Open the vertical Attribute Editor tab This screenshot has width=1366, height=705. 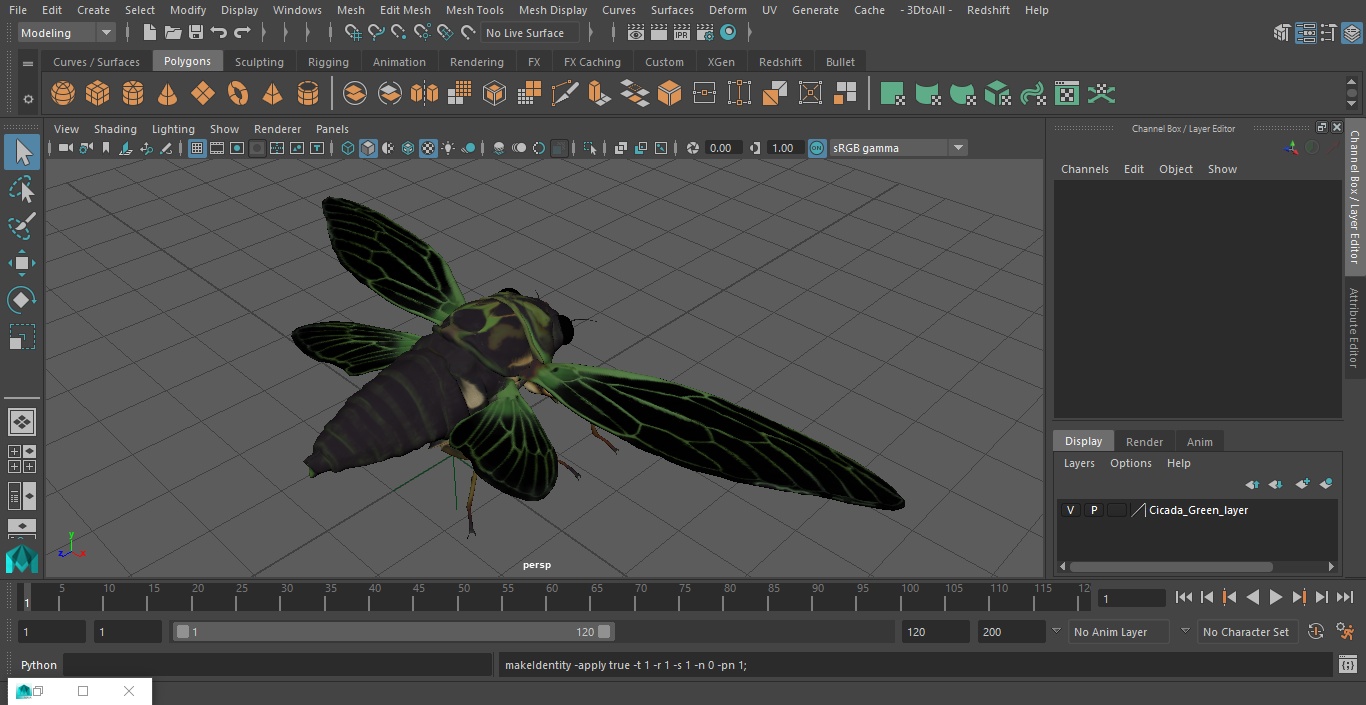pyautogui.click(x=1354, y=328)
